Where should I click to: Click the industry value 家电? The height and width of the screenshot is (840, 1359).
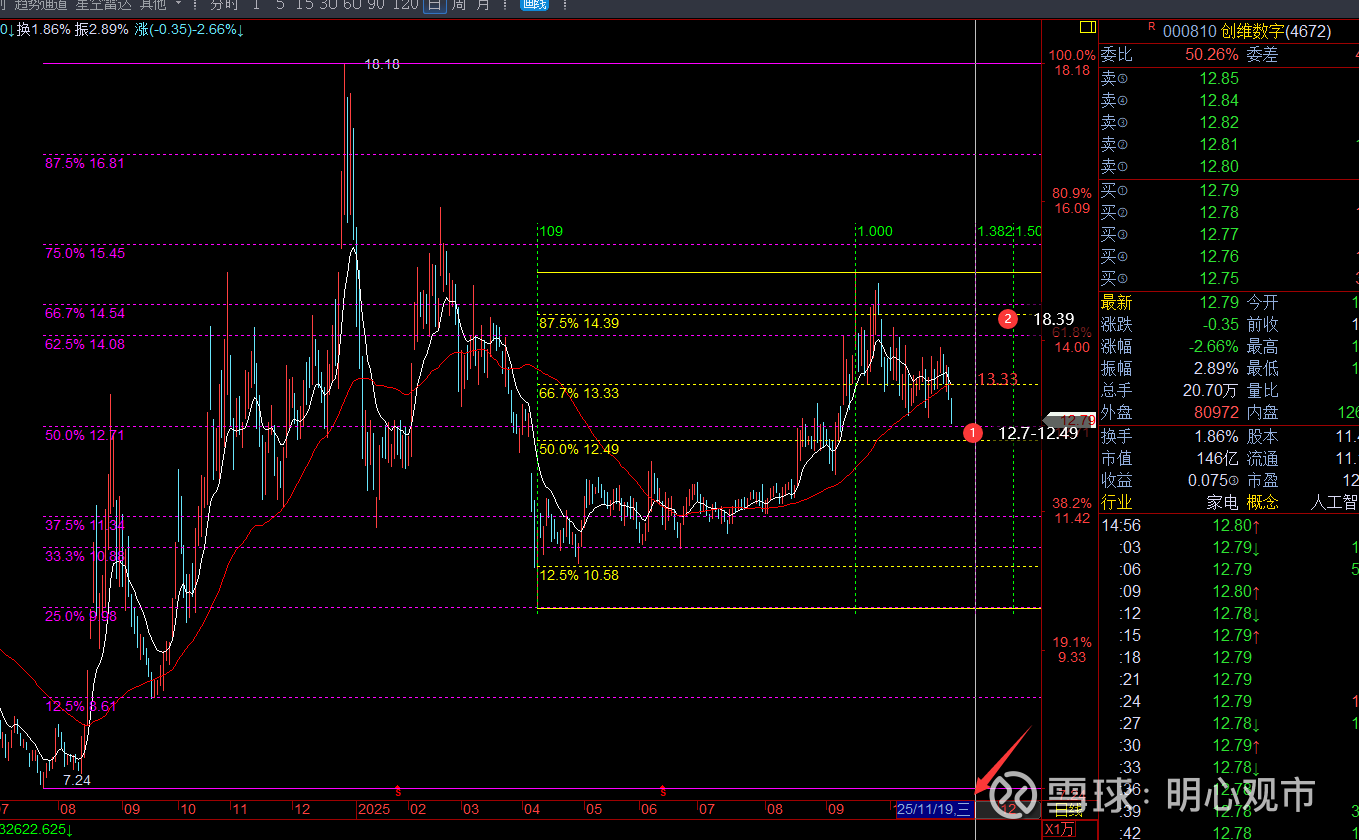[1223, 502]
